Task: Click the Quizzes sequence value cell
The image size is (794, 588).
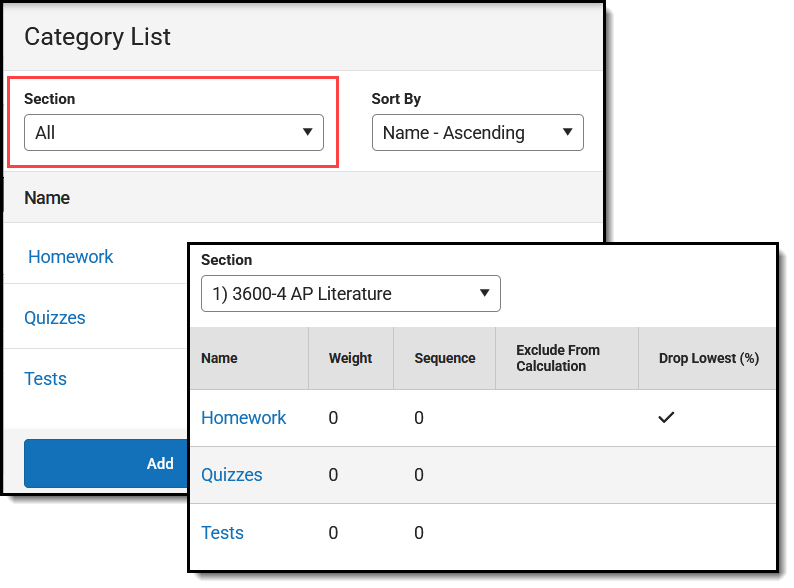Action: [419, 475]
